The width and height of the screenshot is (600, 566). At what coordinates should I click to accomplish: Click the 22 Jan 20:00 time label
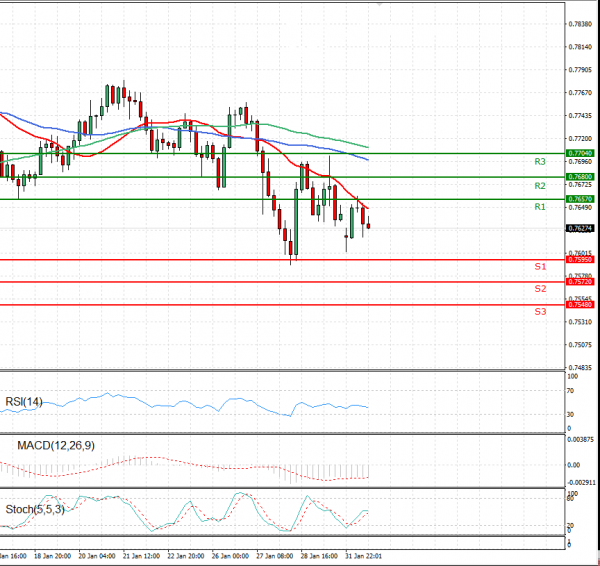pyautogui.click(x=186, y=556)
